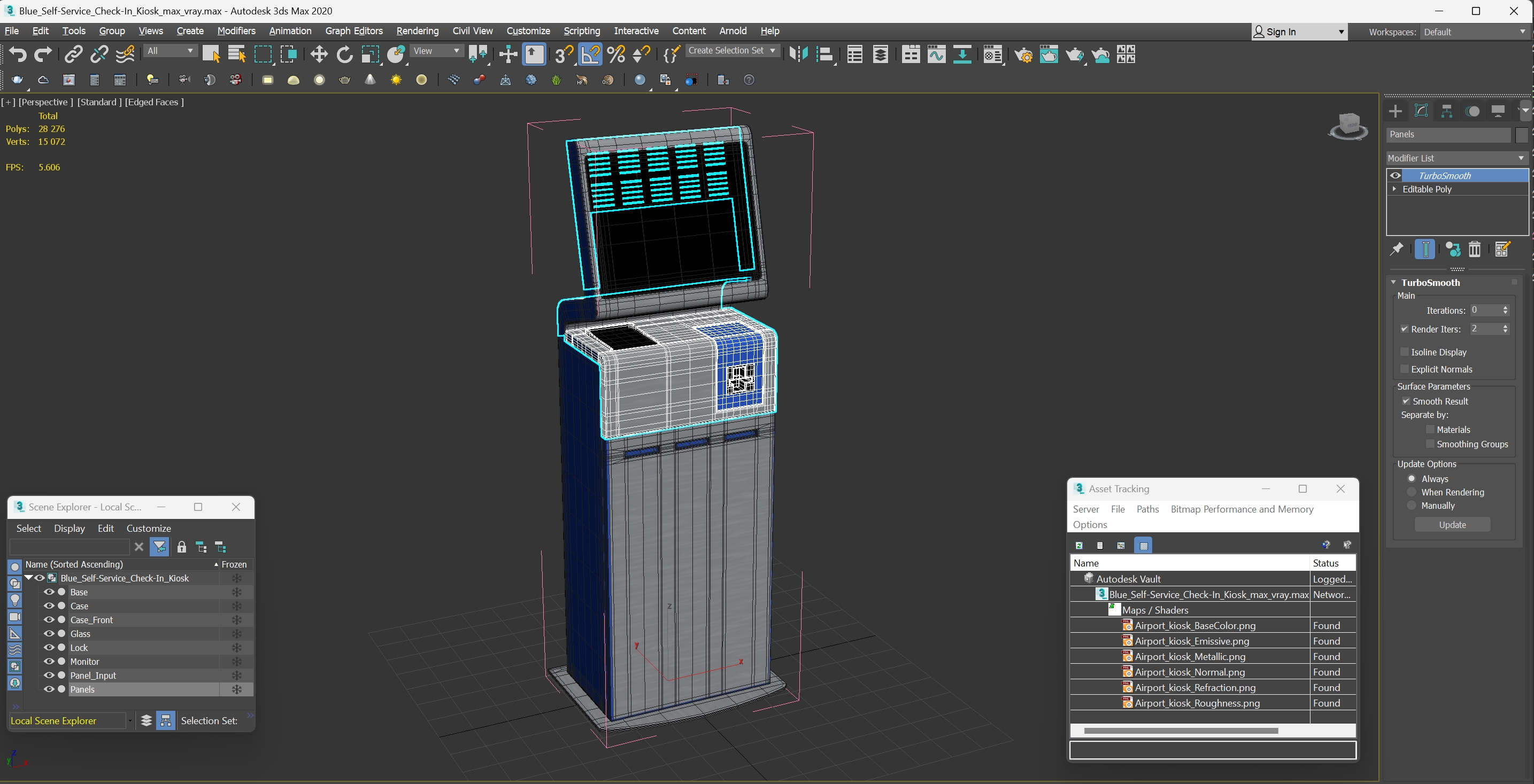The width and height of the screenshot is (1534, 784).
Task: Click the Undo arrow icon
Action: coord(17,55)
